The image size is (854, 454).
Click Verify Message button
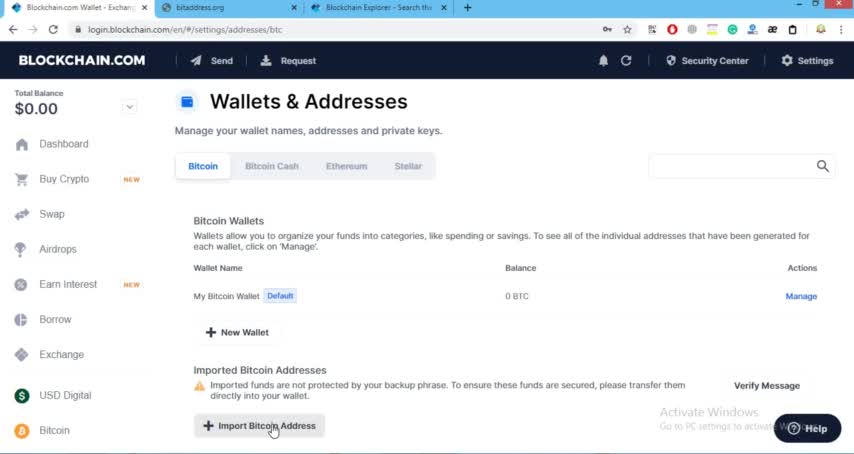(767, 386)
